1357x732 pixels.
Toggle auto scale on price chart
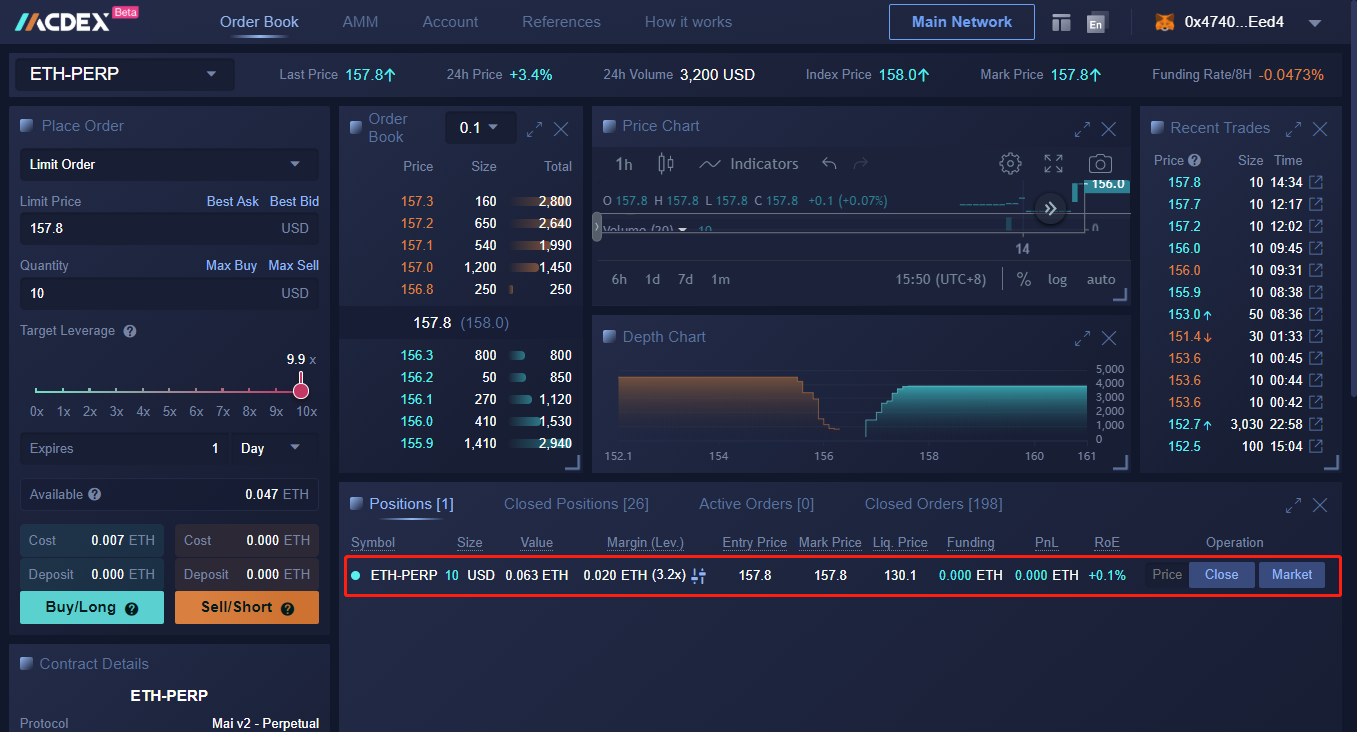pos(1100,280)
